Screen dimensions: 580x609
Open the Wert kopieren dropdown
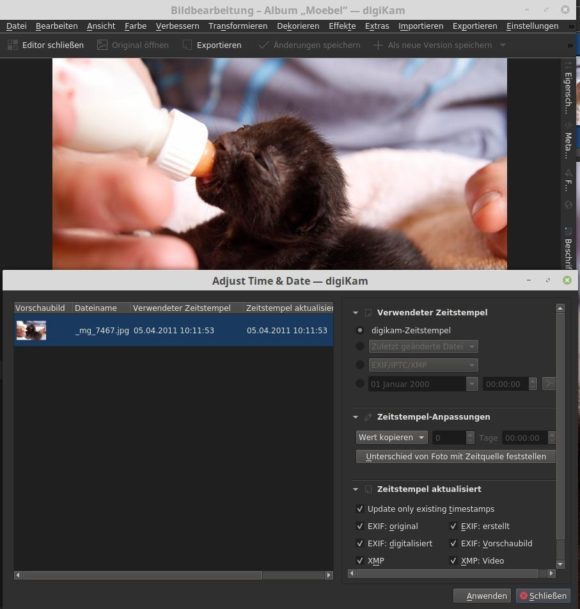tap(392, 437)
